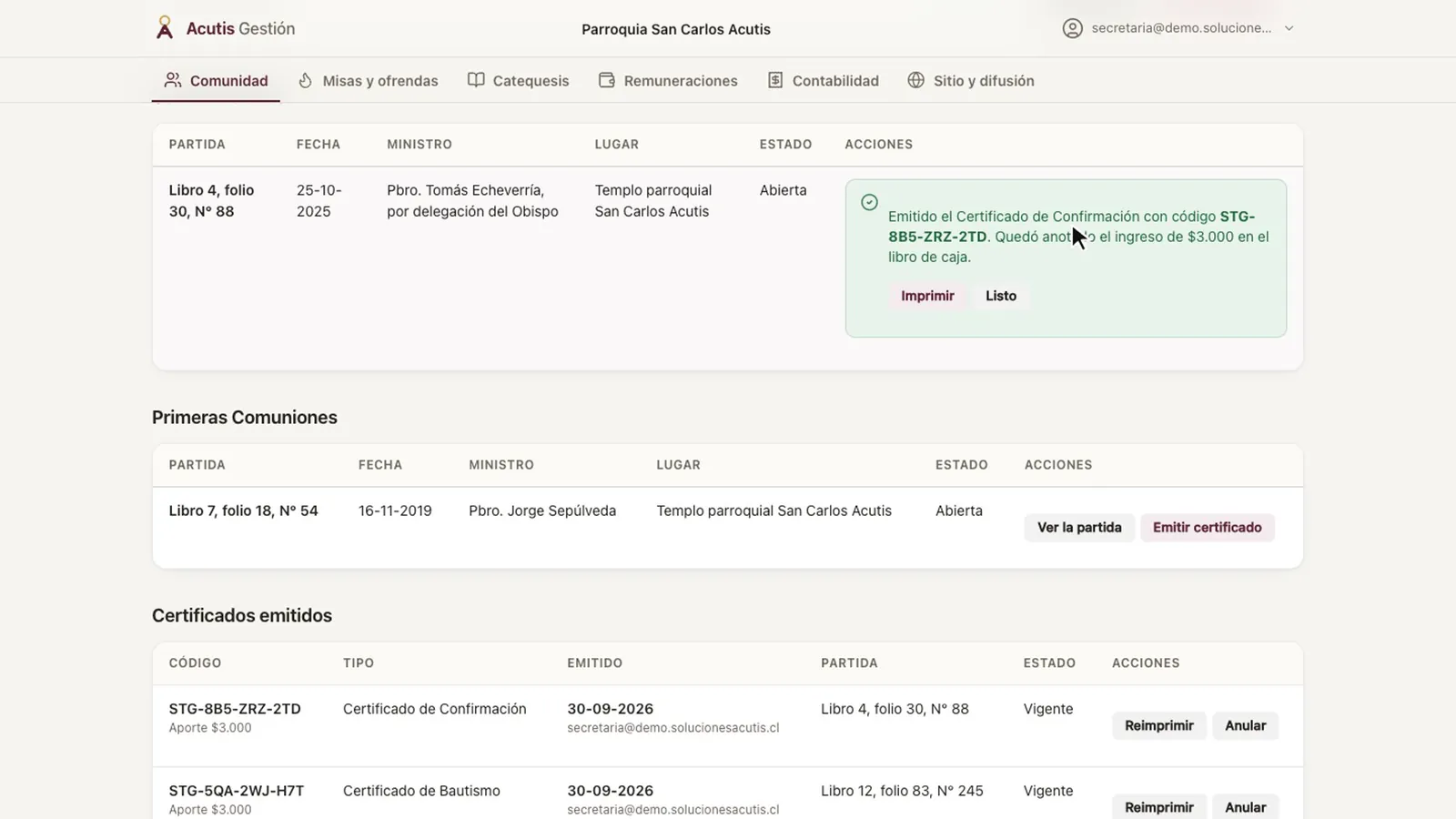Dismiss the success notice with Listo
The height and width of the screenshot is (819, 1456).
point(1001,296)
